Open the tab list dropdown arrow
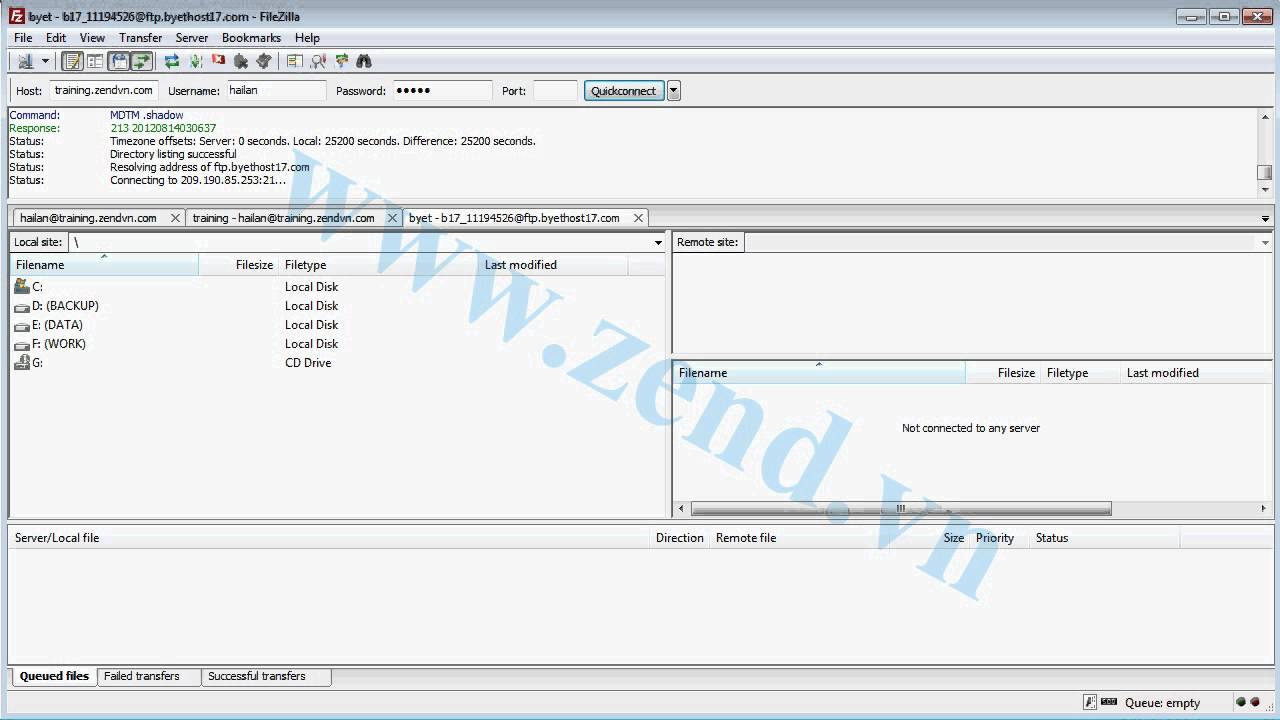This screenshot has width=1280, height=720. tap(1265, 219)
